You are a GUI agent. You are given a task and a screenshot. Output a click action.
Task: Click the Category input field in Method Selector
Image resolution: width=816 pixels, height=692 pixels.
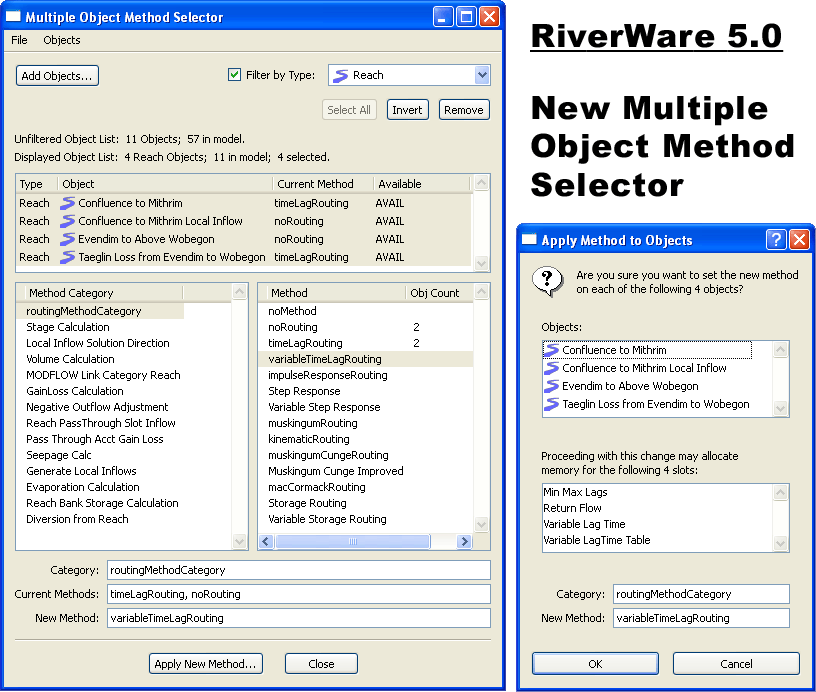(299, 570)
